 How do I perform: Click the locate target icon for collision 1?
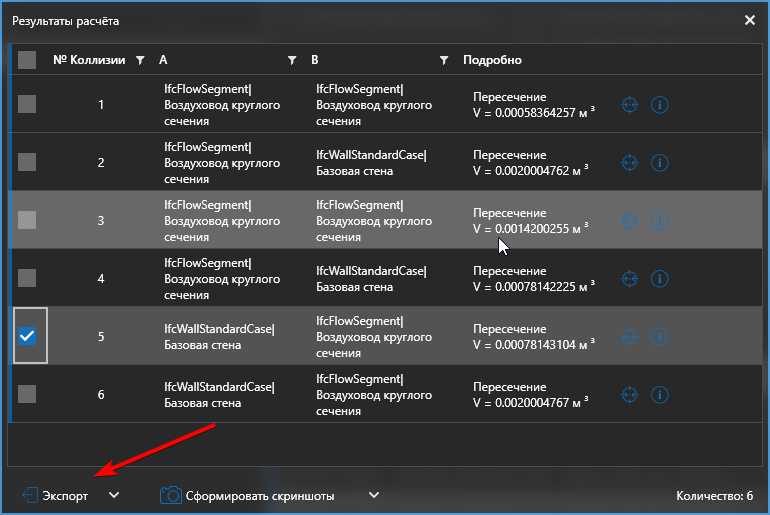pos(630,104)
